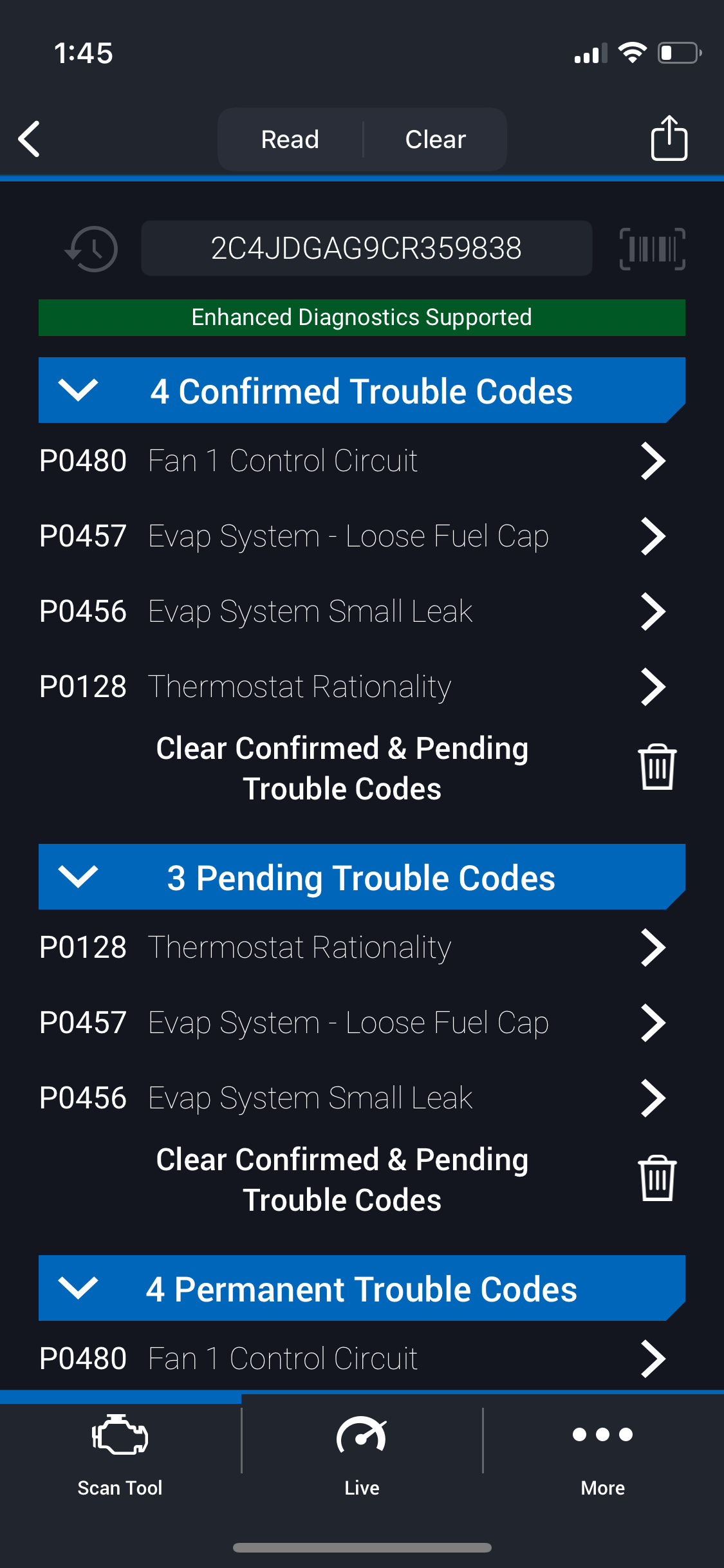Tap trash icon under Pending codes
This screenshot has height=1568, width=724.
pos(656,1179)
